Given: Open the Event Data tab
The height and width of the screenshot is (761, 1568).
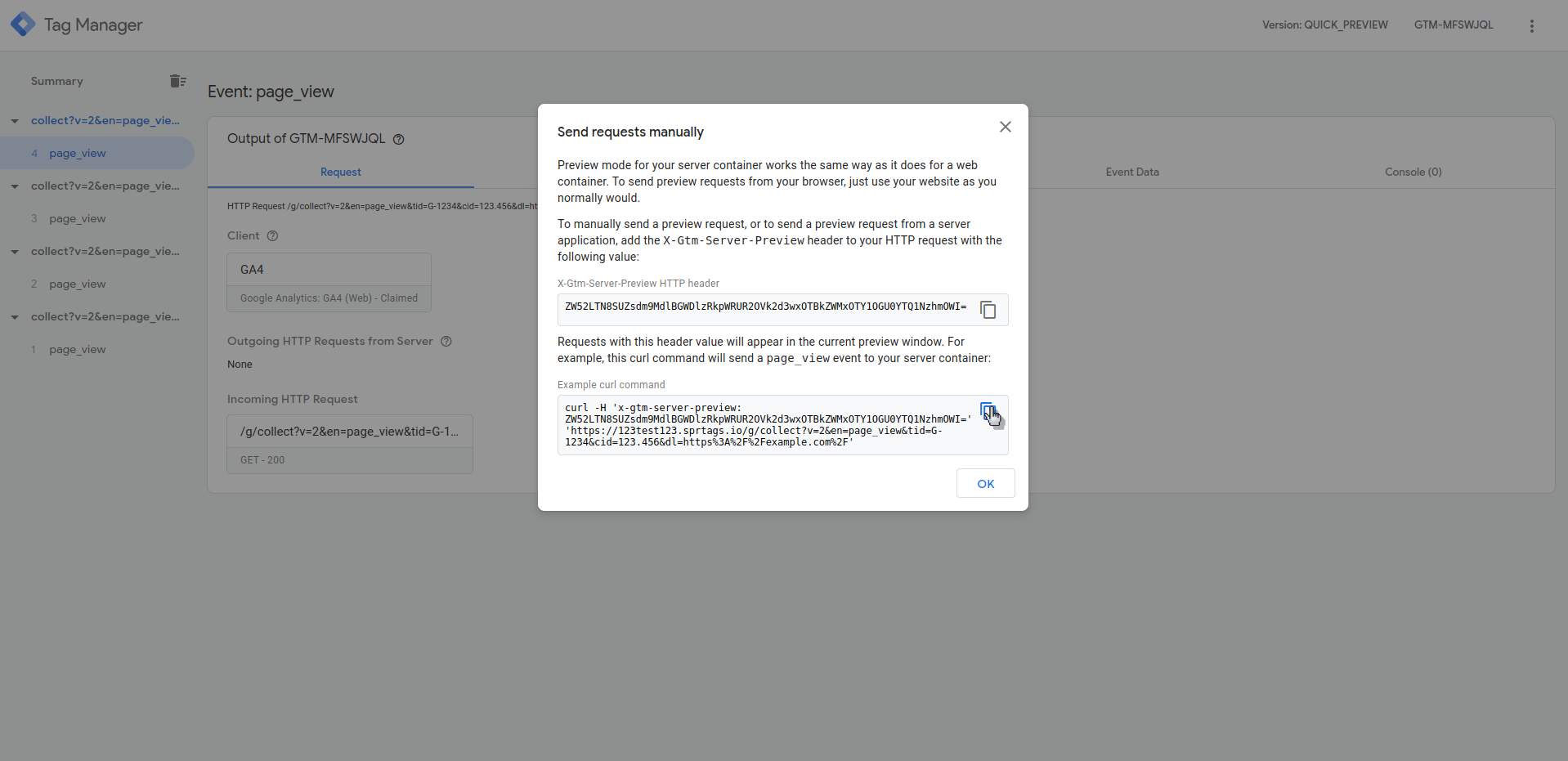Looking at the screenshot, I should tap(1131, 172).
